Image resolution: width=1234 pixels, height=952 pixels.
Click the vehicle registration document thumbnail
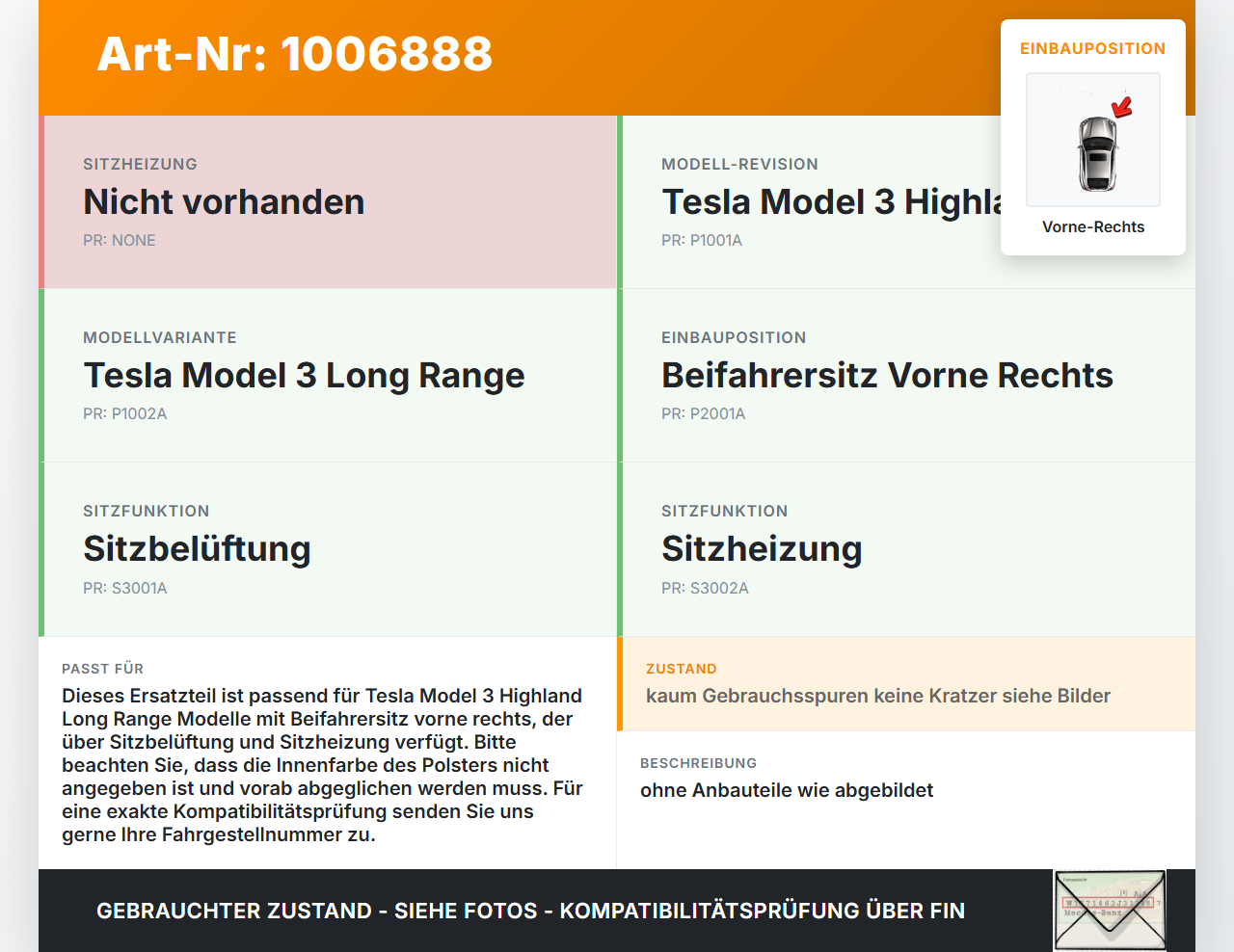pyautogui.click(x=1110, y=911)
